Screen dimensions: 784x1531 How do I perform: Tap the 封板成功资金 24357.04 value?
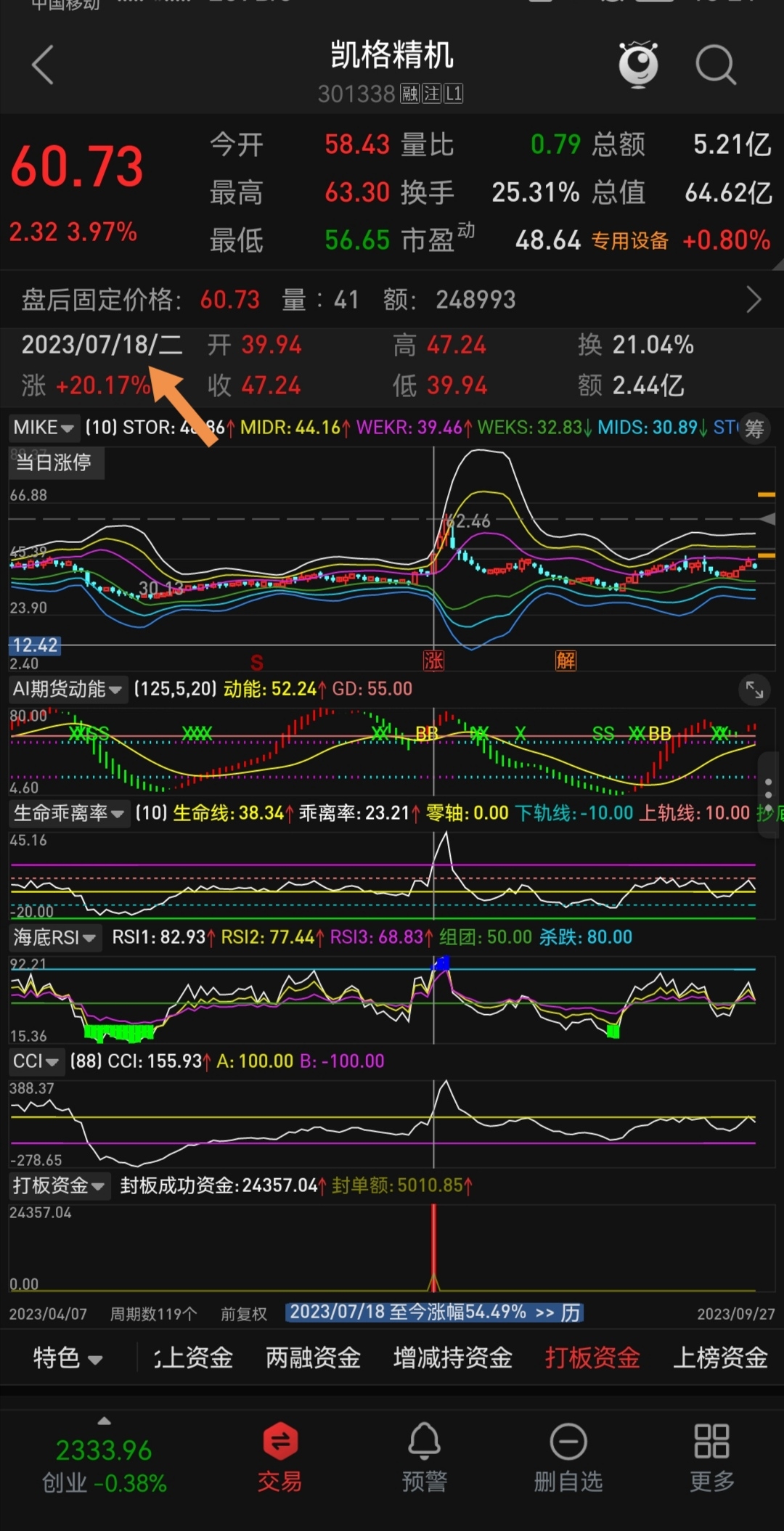(224, 1185)
